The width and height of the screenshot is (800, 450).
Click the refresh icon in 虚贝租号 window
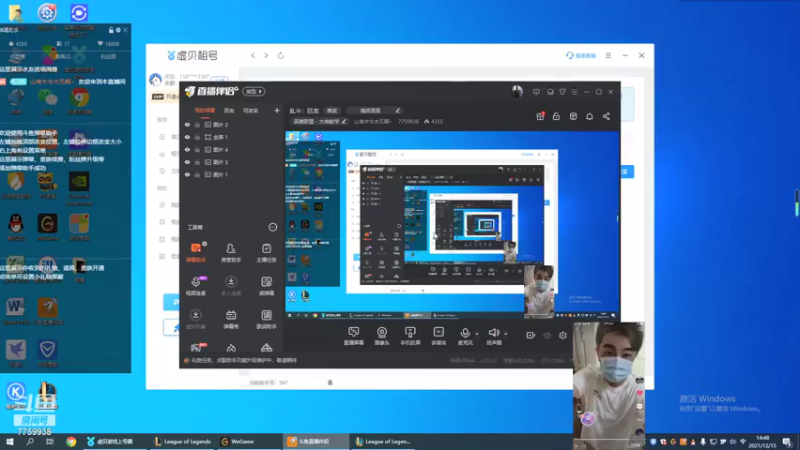[281, 56]
